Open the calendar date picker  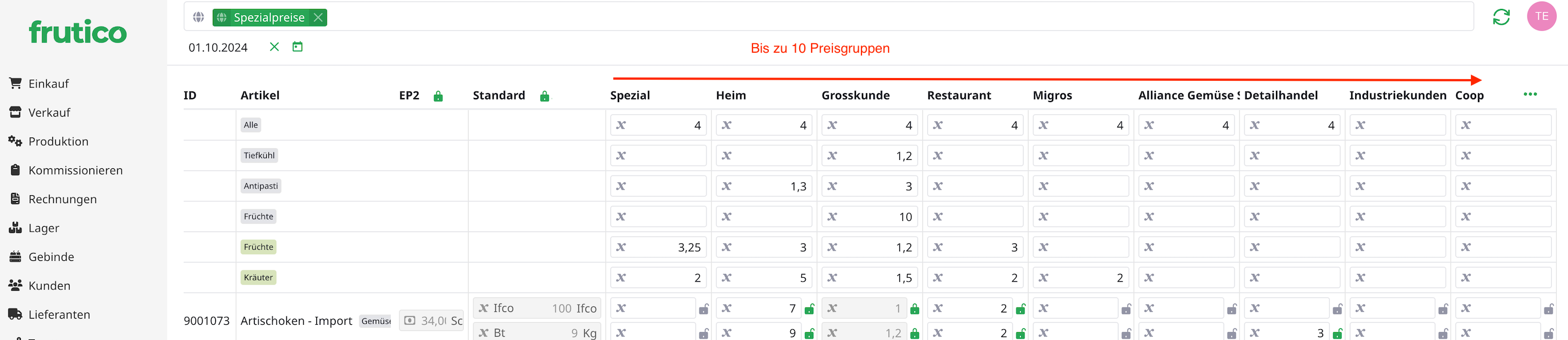tap(297, 47)
